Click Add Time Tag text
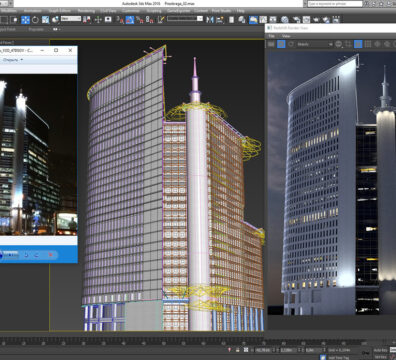This screenshot has width=396, height=360. (339, 358)
